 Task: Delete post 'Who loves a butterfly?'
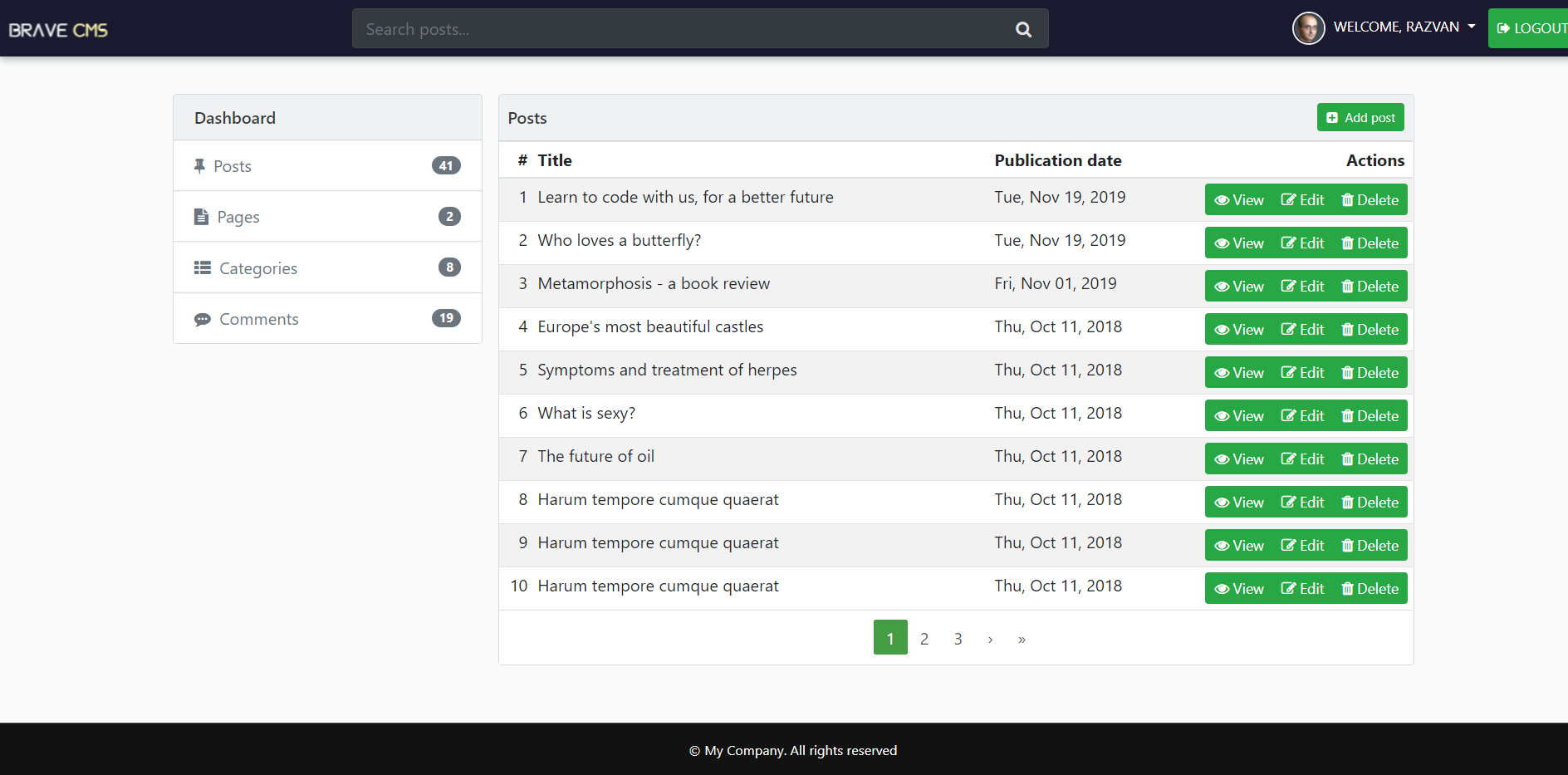[1370, 243]
